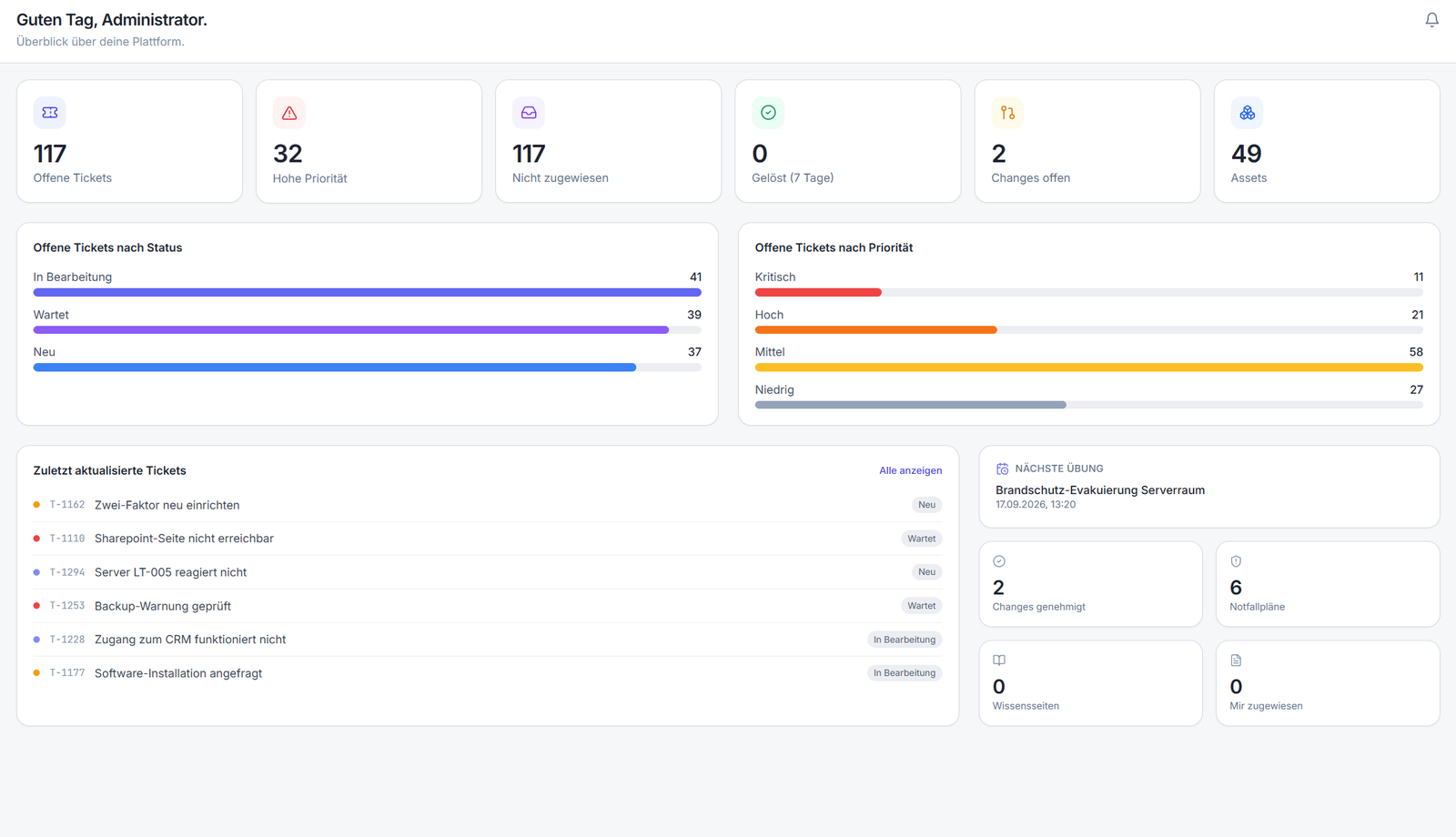The image size is (1456, 837).
Task: Click the Hoch priority orange bar
Action: pos(876,330)
